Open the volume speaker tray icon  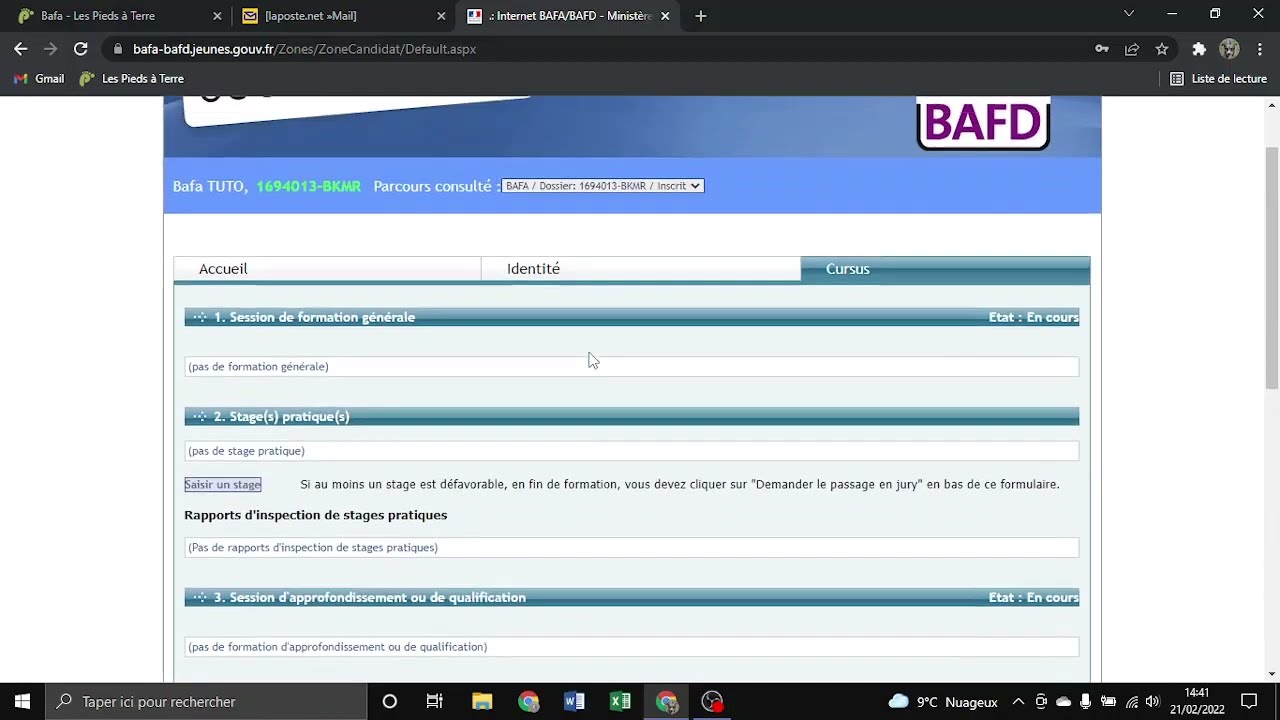pos(1153,701)
